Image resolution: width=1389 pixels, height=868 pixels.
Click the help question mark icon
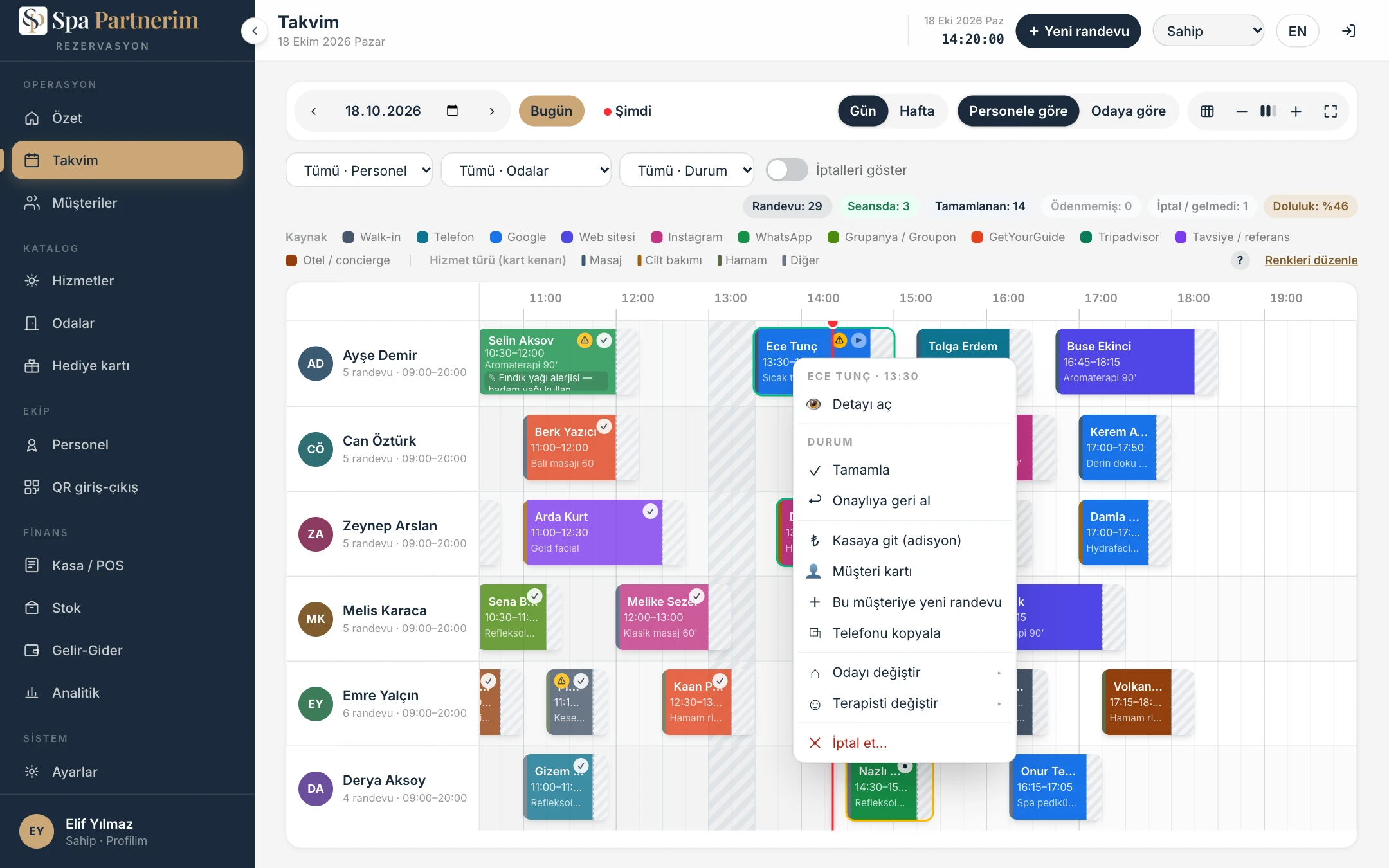(x=1240, y=260)
